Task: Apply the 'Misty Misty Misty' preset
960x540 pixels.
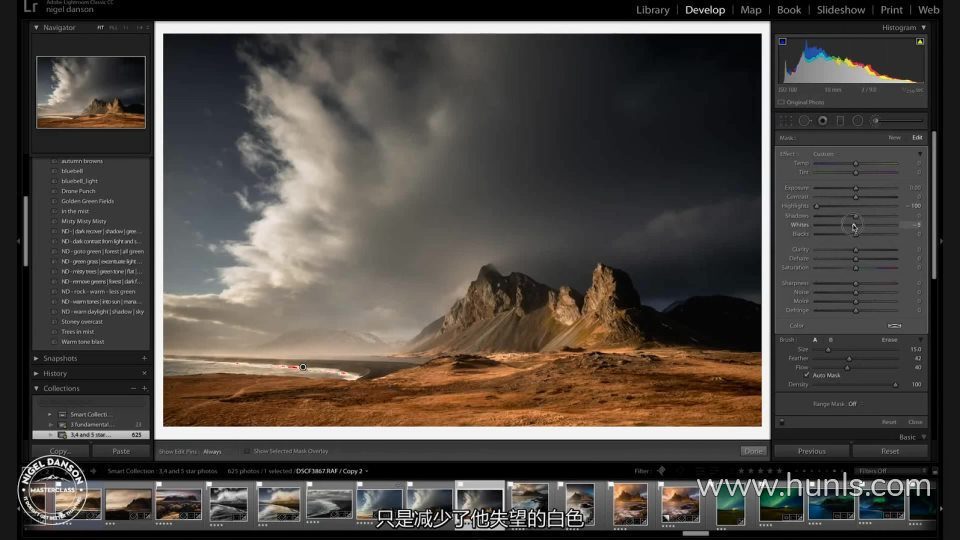Action: (x=84, y=221)
